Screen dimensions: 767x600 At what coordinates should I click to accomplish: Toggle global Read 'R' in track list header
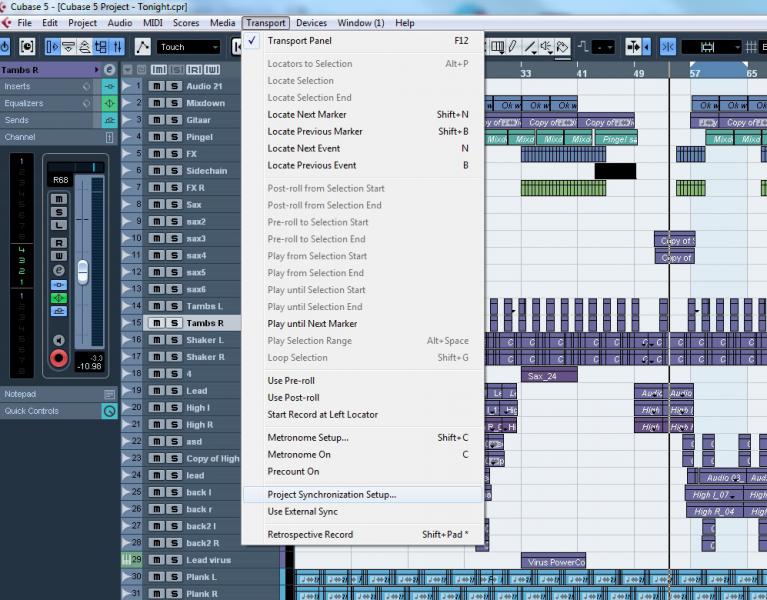point(194,70)
